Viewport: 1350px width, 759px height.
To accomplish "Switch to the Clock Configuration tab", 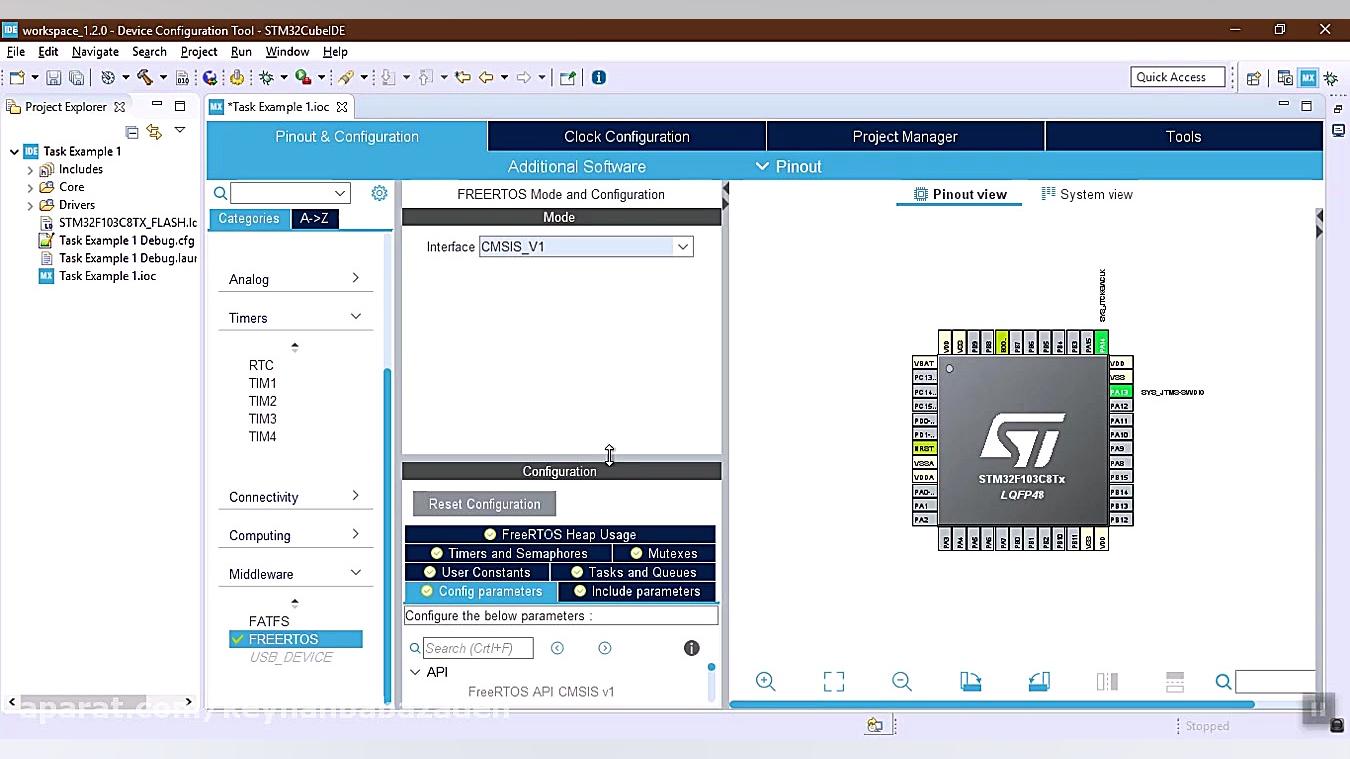I will pos(625,136).
